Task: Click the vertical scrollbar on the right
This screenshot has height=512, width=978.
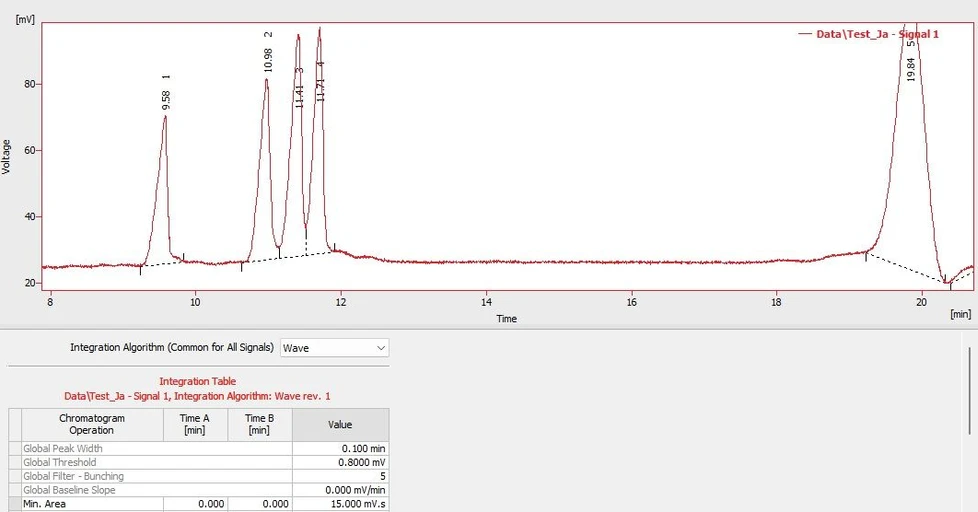Action: click(x=967, y=390)
